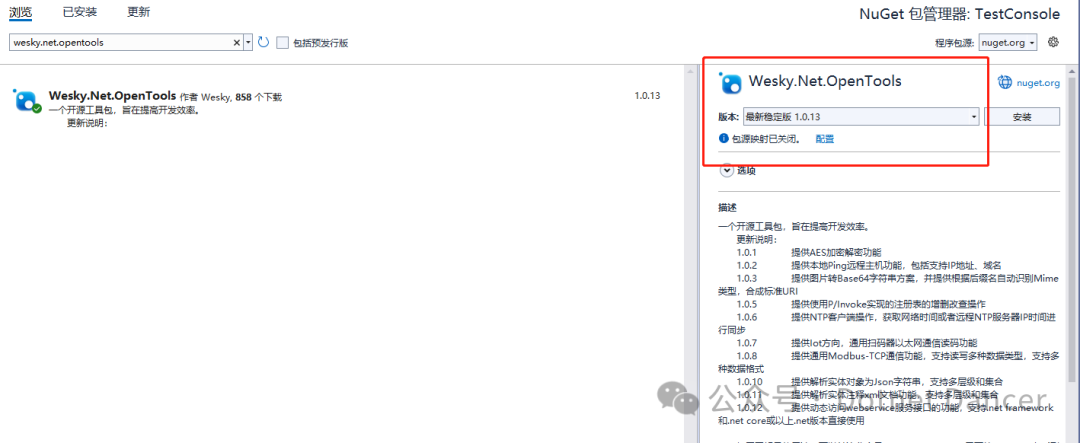The width and height of the screenshot is (1080, 443).
Task: Open the search history dropdown arrow
Action: pyautogui.click(x=248, y=42)
